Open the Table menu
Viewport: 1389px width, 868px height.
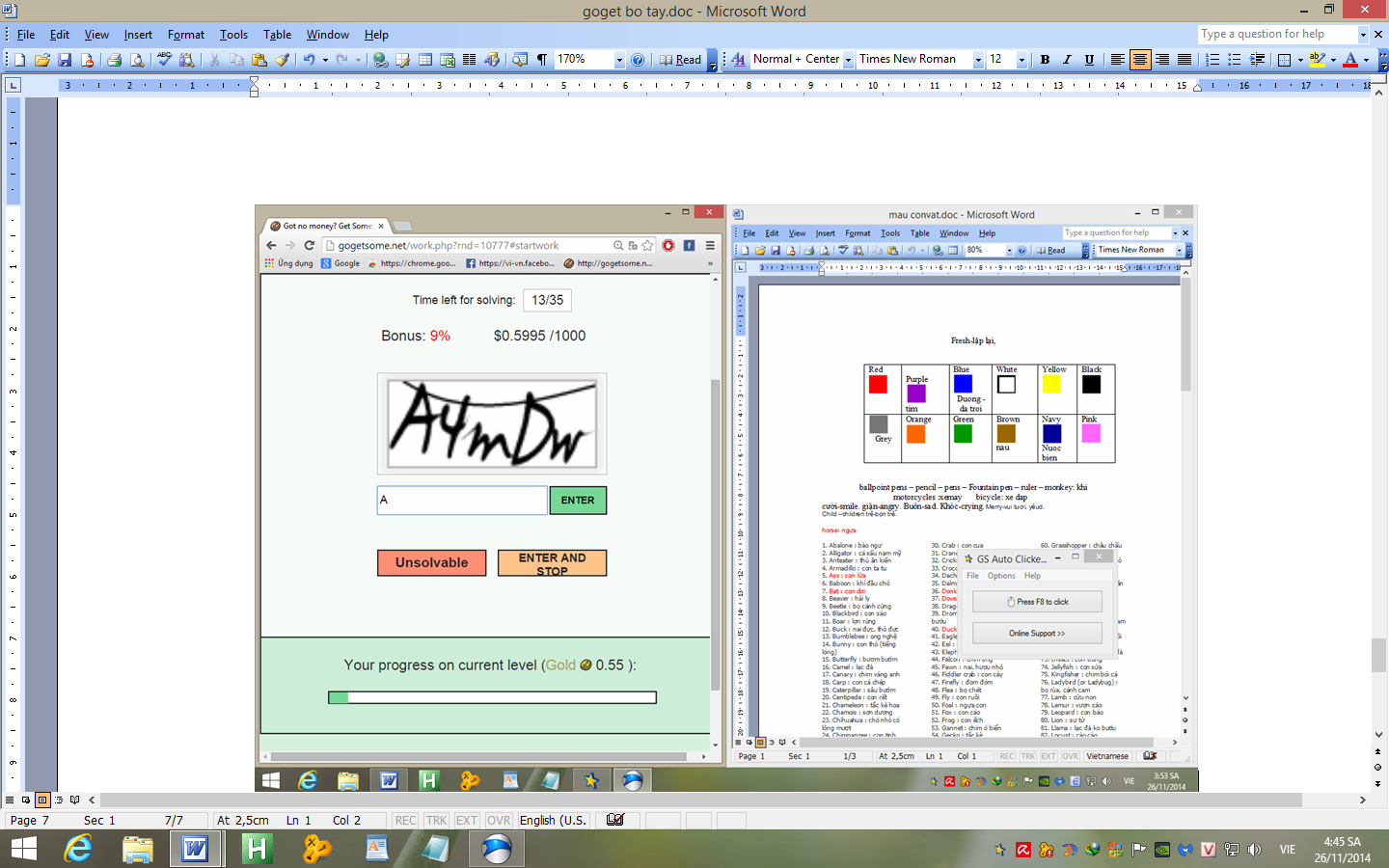[x=277, y=35]
